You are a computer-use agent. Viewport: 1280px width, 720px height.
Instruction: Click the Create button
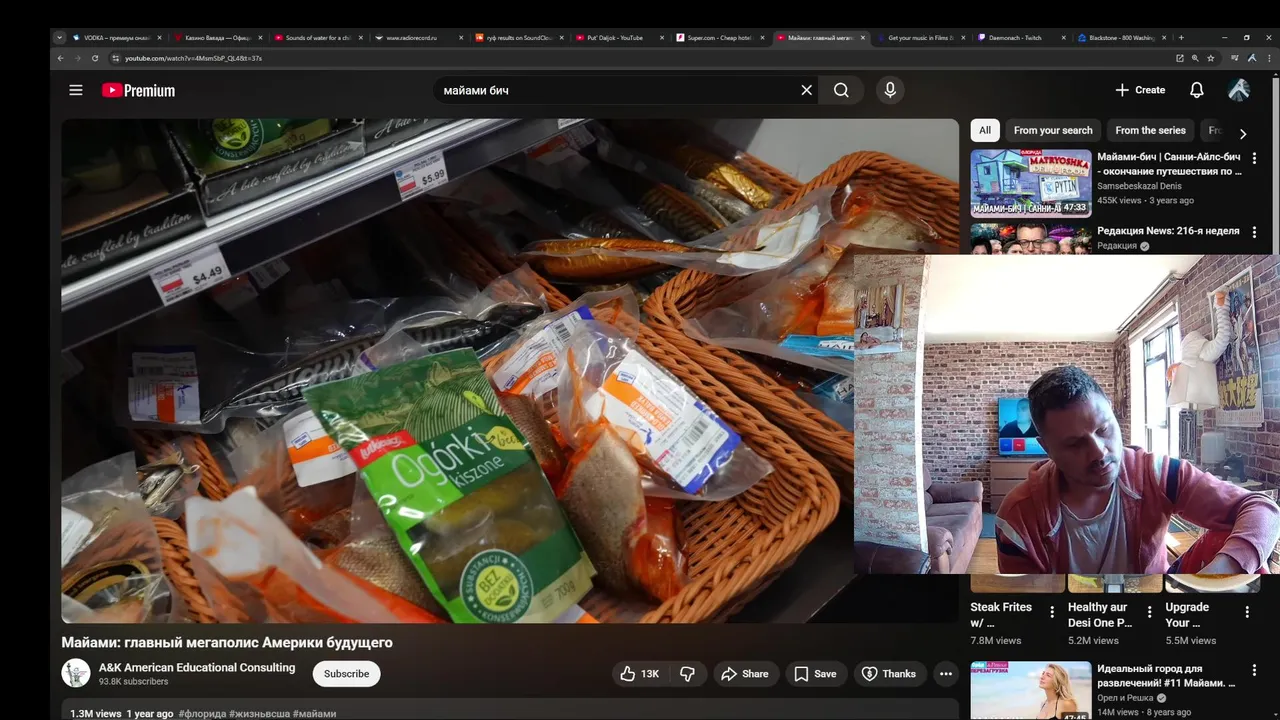click(1140, 90)
